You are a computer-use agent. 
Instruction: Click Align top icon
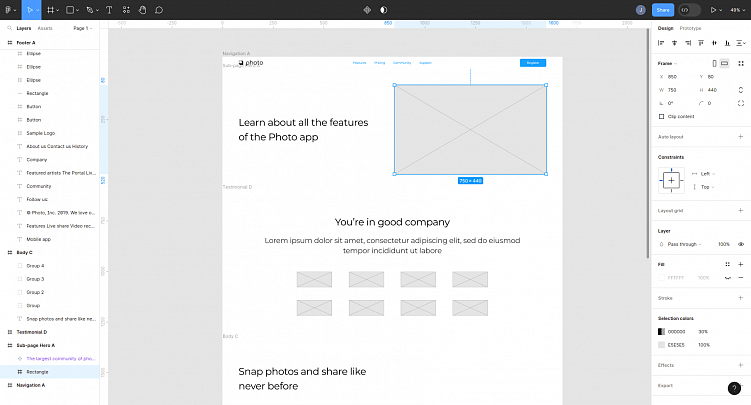701,43
